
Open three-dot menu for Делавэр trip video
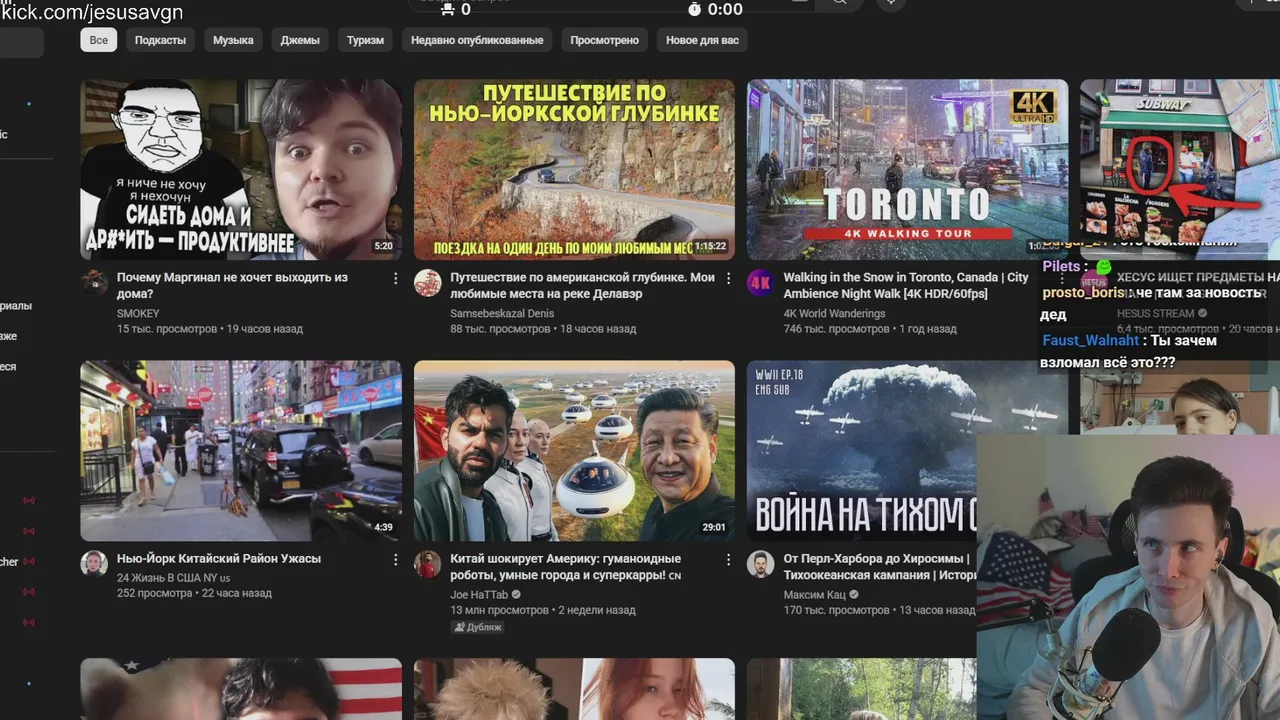point(728,279)
